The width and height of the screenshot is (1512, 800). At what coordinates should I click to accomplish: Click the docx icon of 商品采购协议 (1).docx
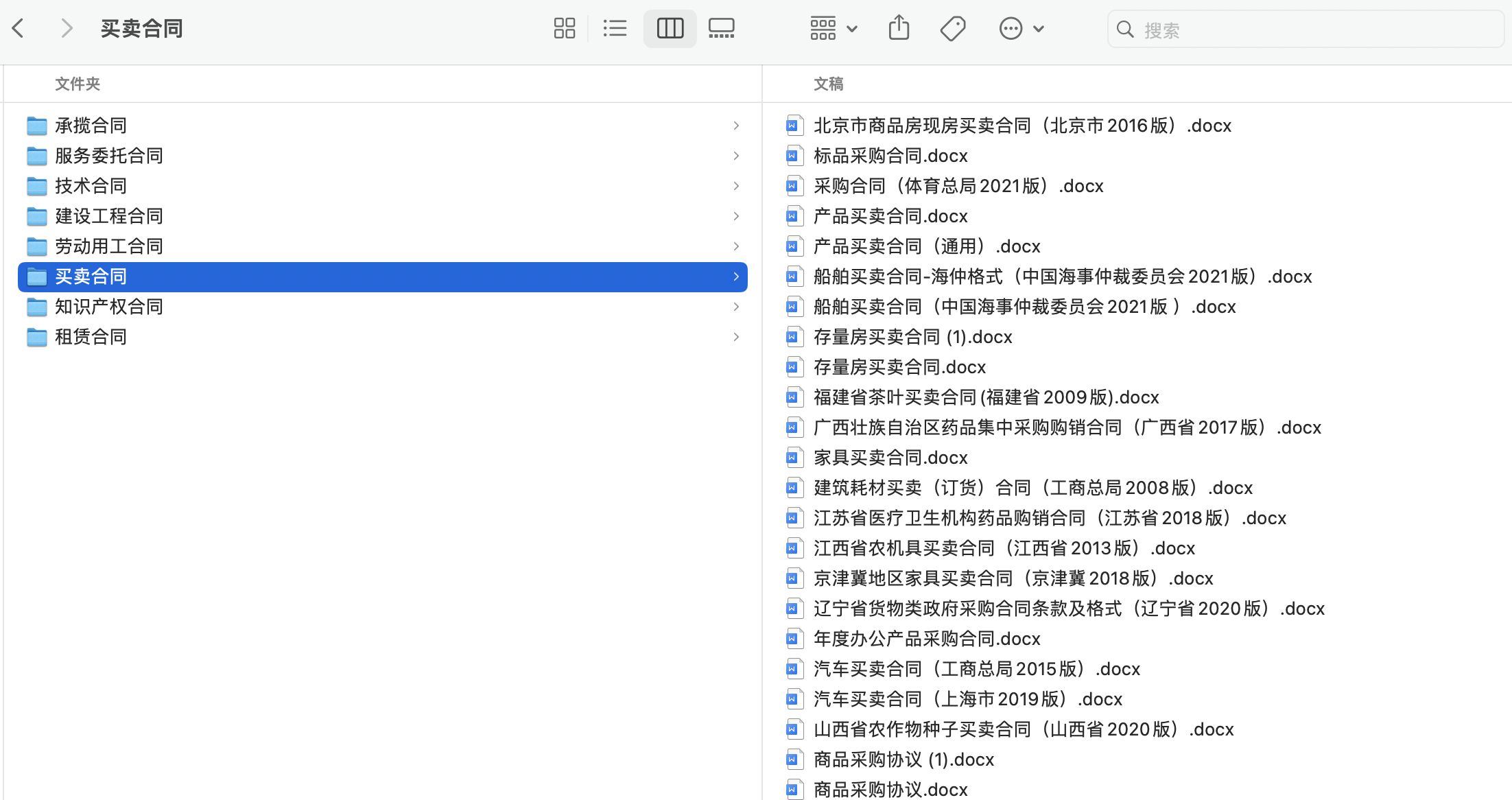click(x=794, y=760)
